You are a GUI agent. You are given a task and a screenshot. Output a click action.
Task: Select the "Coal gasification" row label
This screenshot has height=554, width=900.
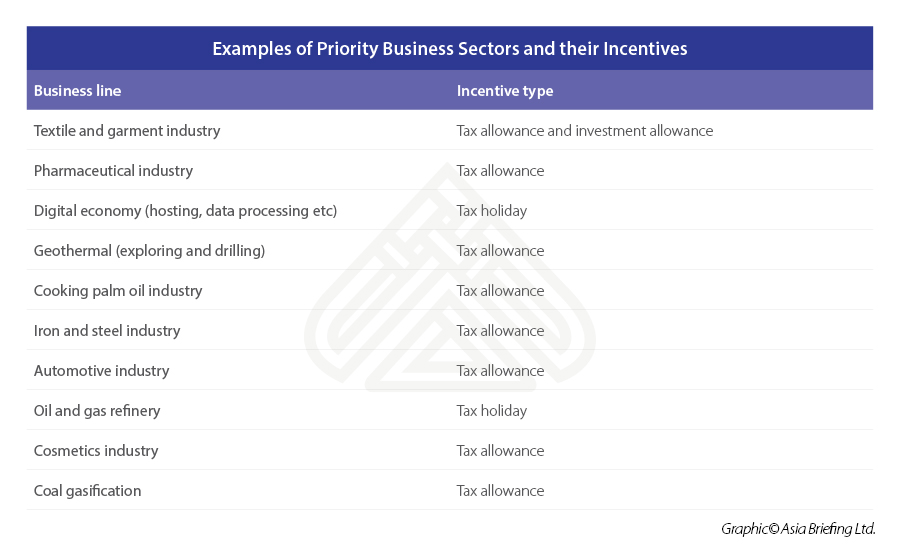tap(87, 491)
